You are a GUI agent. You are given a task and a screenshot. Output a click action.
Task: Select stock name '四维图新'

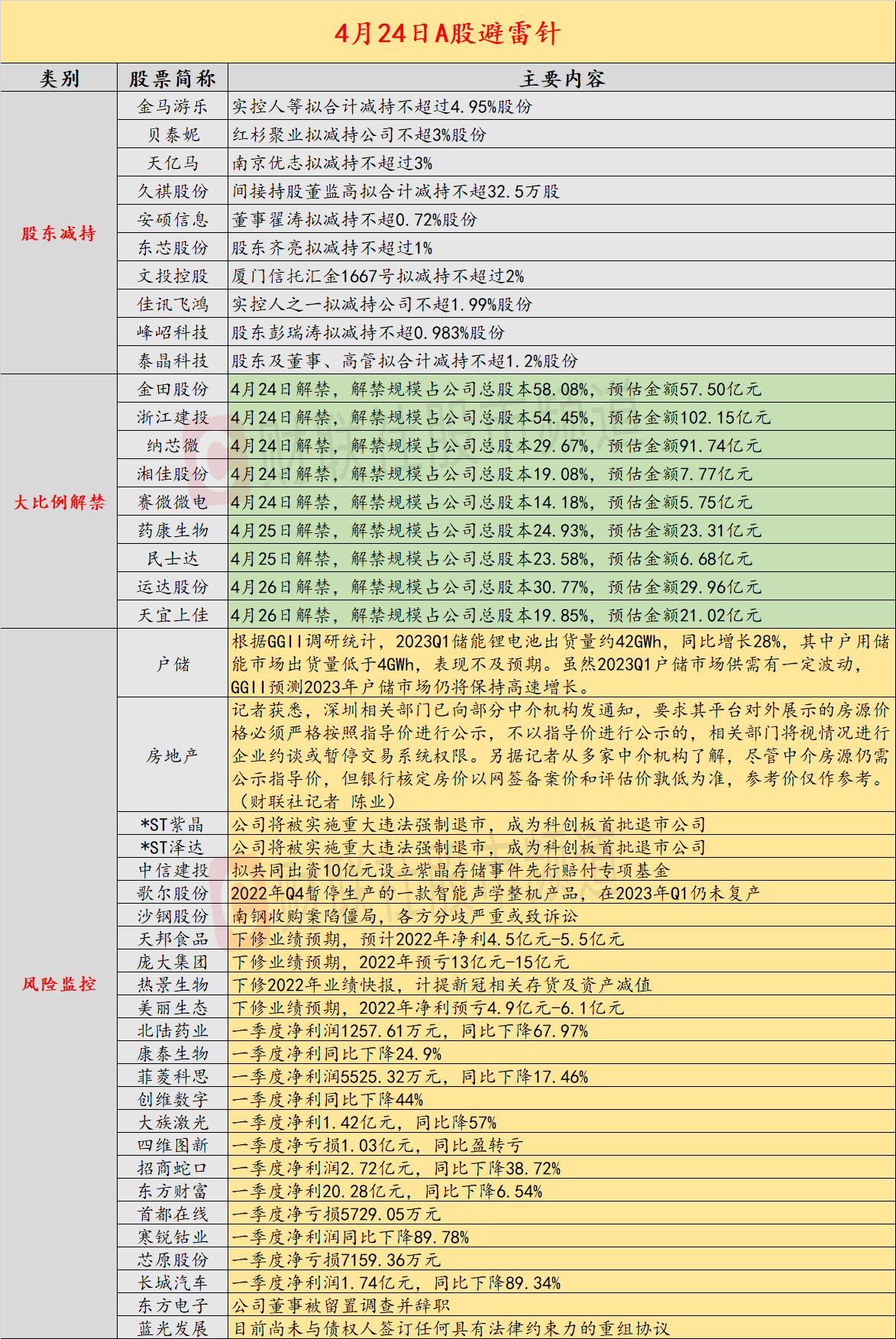point(173,1145)
